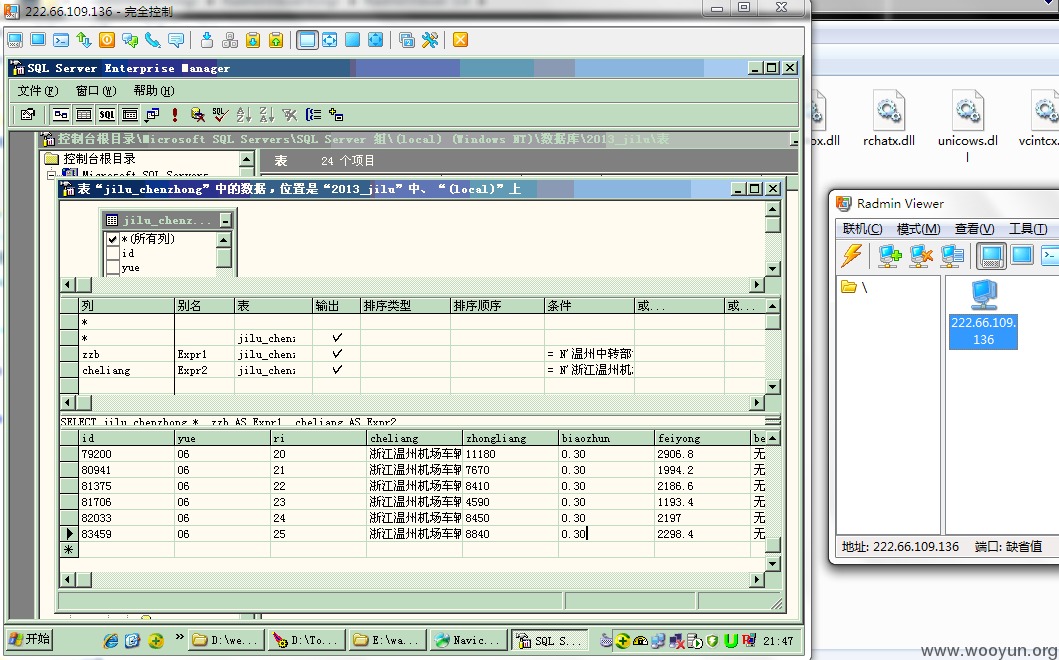Click Add connection icon in Radmin Viewer

coord(889,255)
